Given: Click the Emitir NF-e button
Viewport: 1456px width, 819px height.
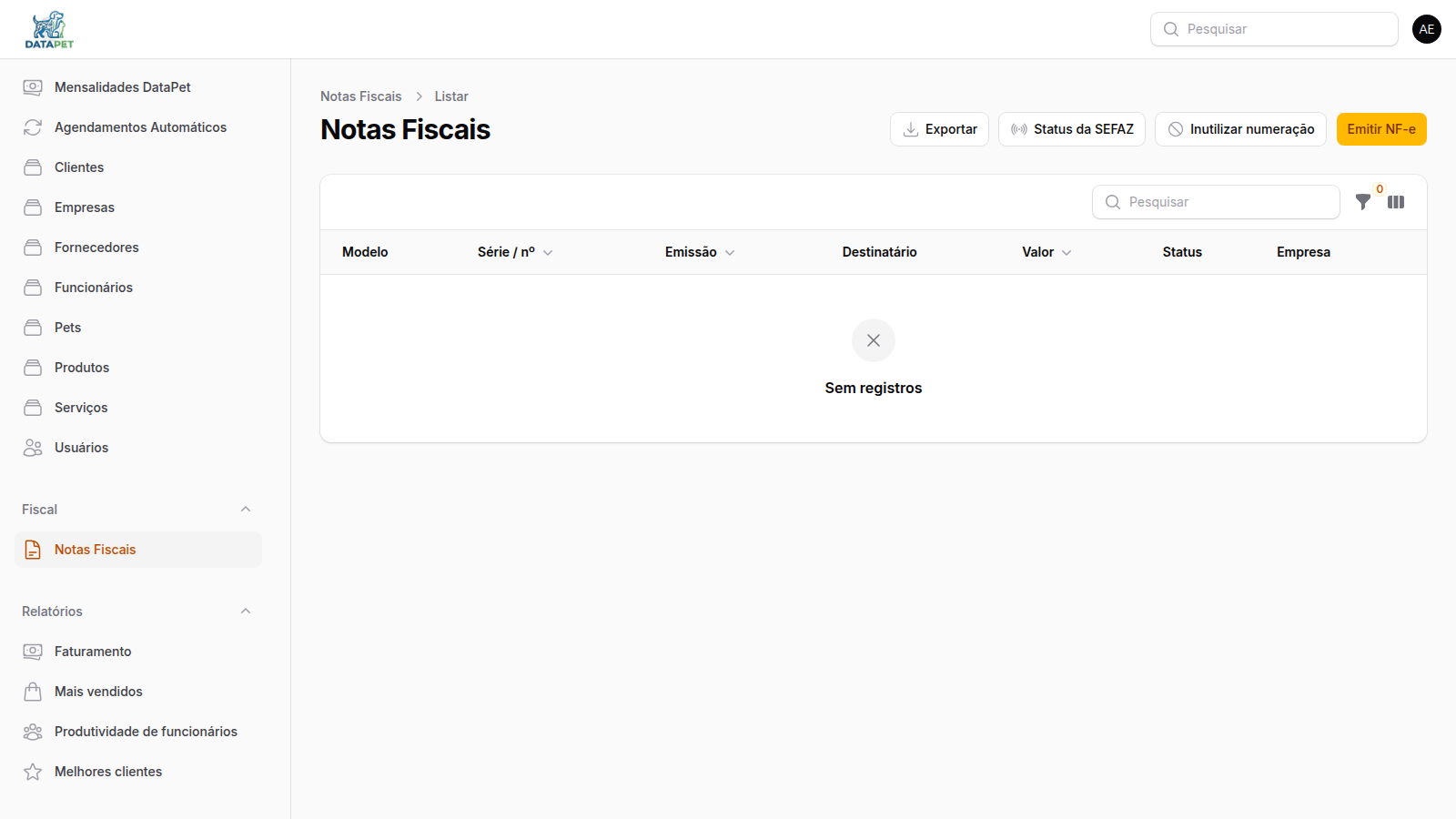Looking at the screenshot, I should pyautogui.click(x=1381, y=129).
